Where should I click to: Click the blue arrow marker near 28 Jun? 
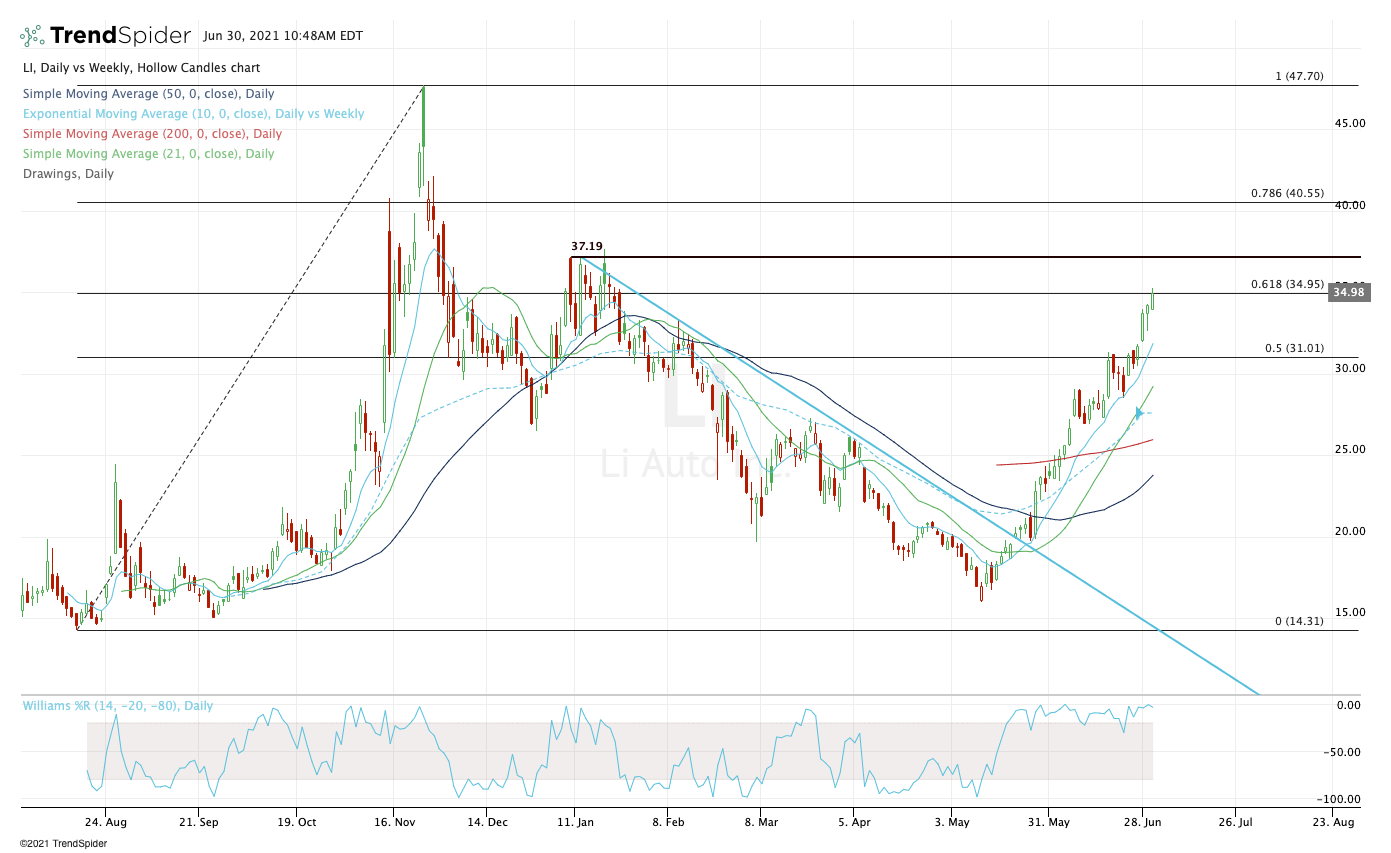1139,412
